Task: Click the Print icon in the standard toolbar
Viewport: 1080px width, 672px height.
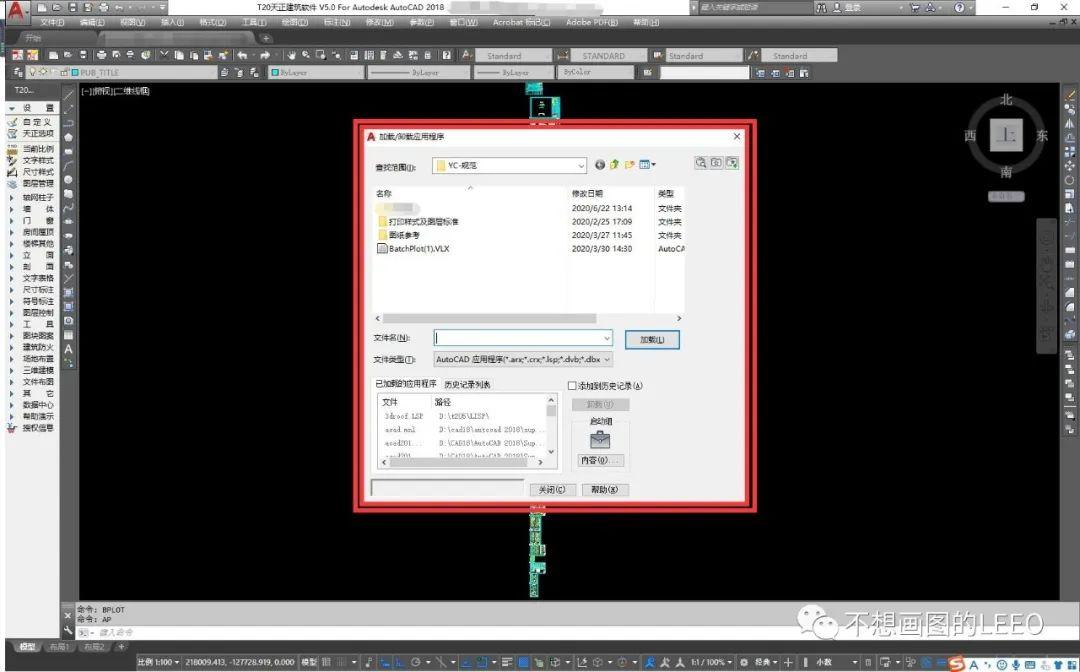Action: 102,55
